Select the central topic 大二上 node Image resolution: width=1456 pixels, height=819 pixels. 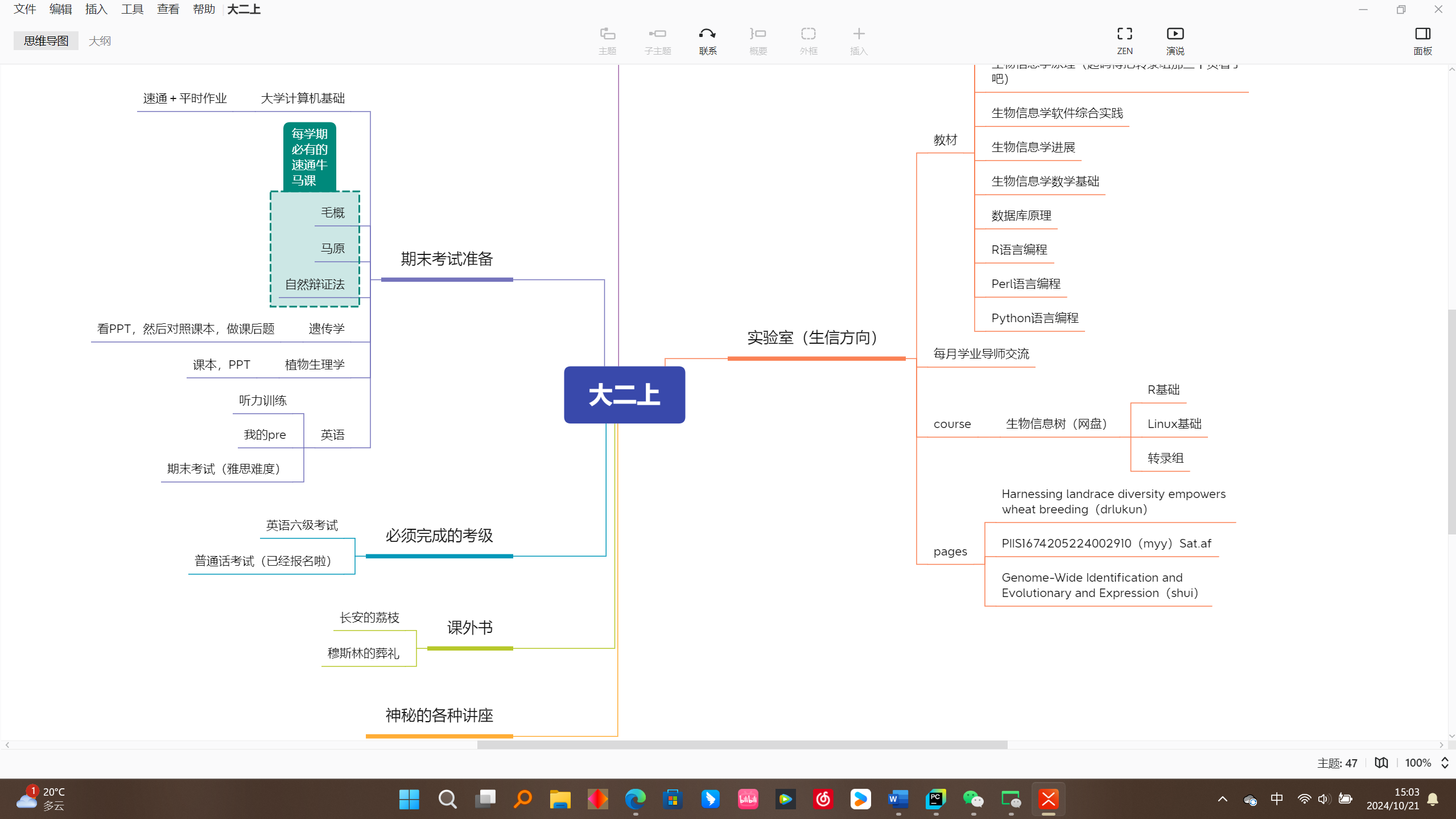pyautogui.click(x=624, y=394)
